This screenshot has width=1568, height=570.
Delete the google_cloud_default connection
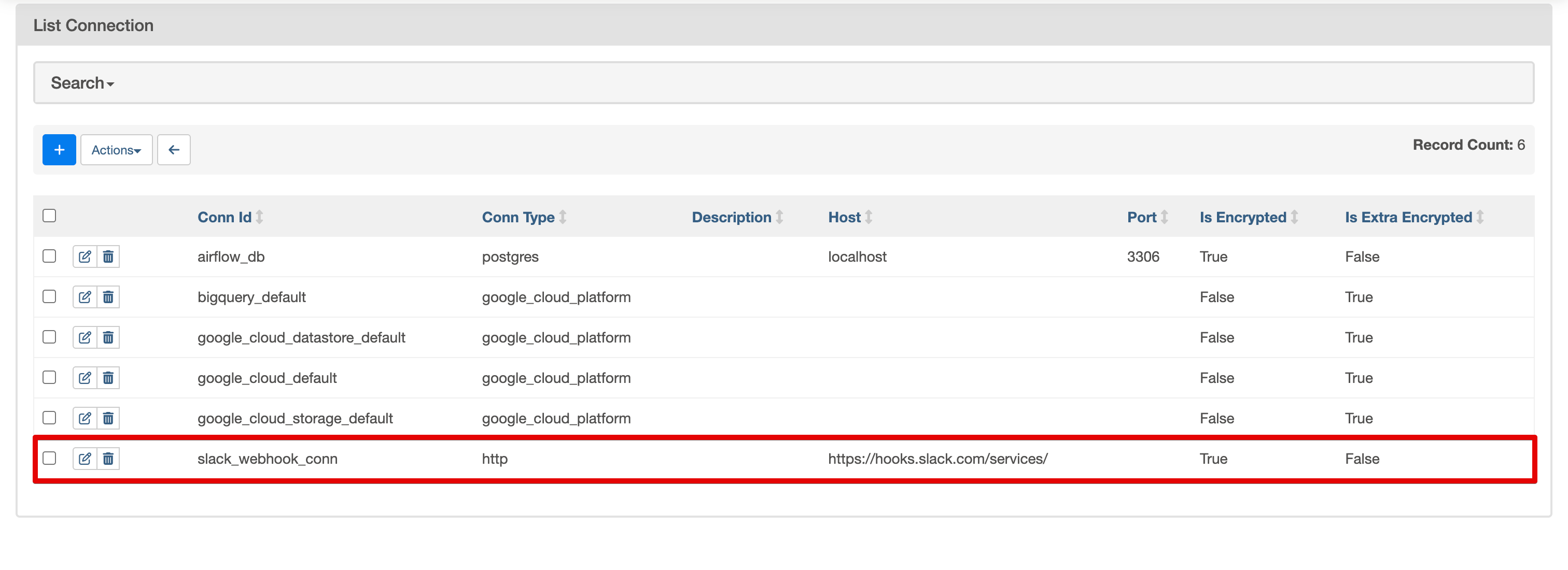coord(108,377)
